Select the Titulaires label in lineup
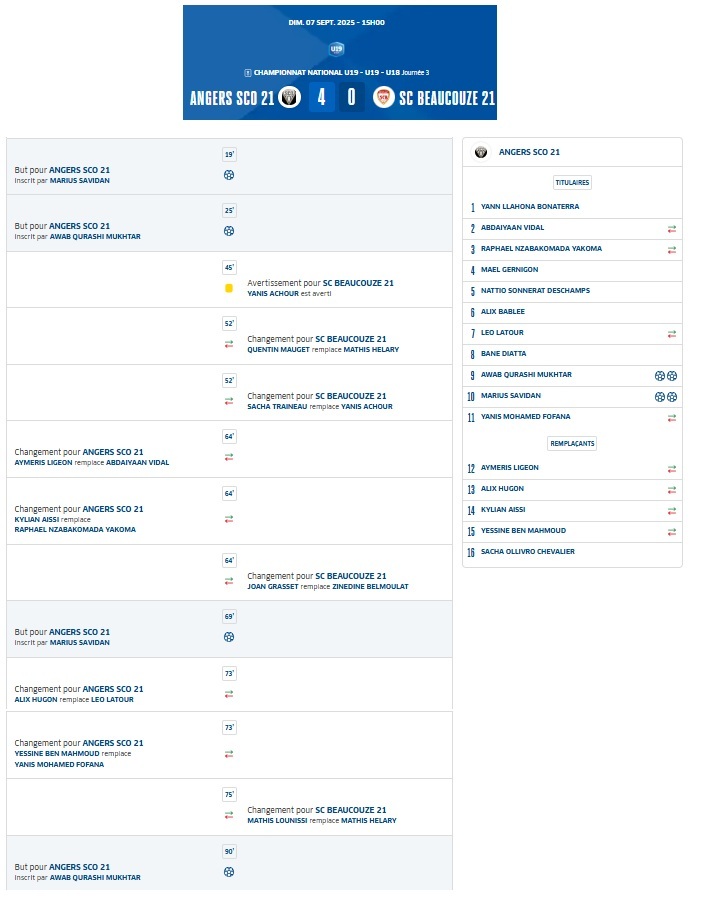This screenshot has width=701, height=902. tap(572, 182)
